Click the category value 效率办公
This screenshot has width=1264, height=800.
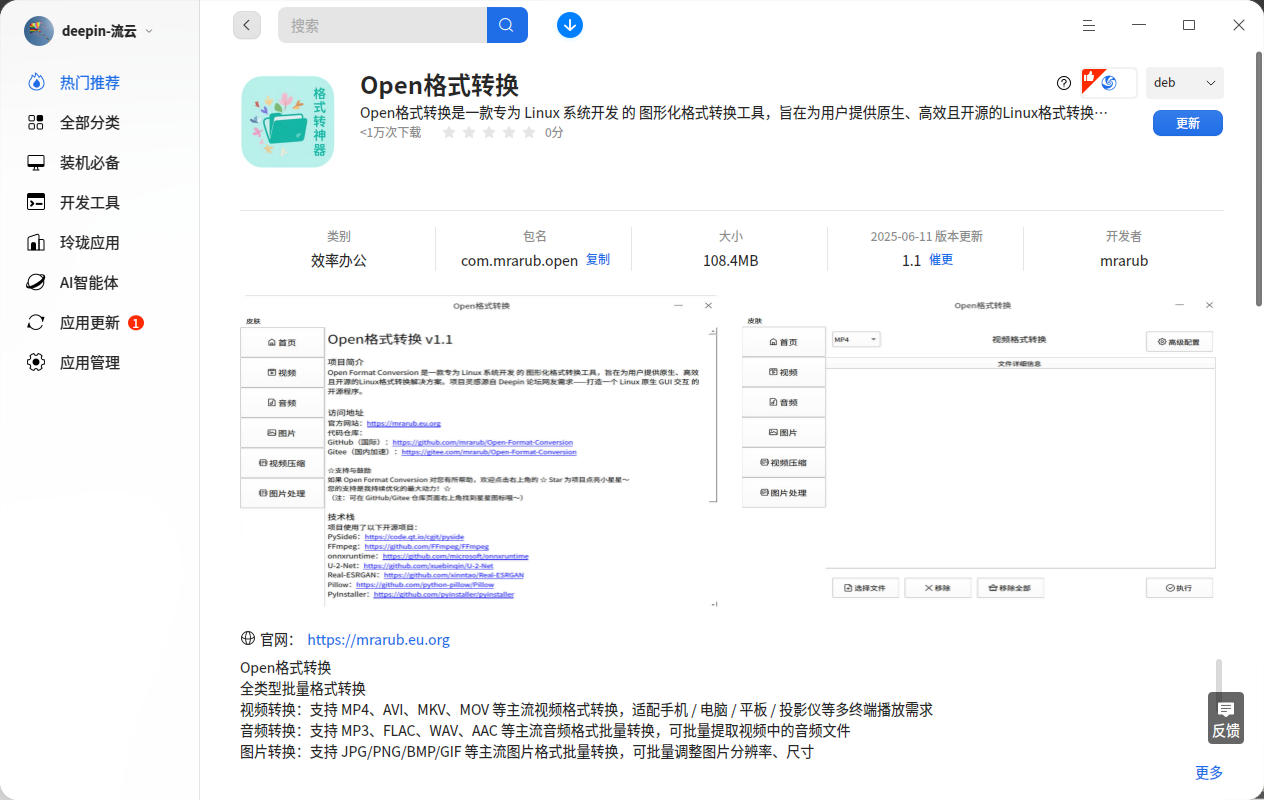pyautogui.click(x=339, y=261)
